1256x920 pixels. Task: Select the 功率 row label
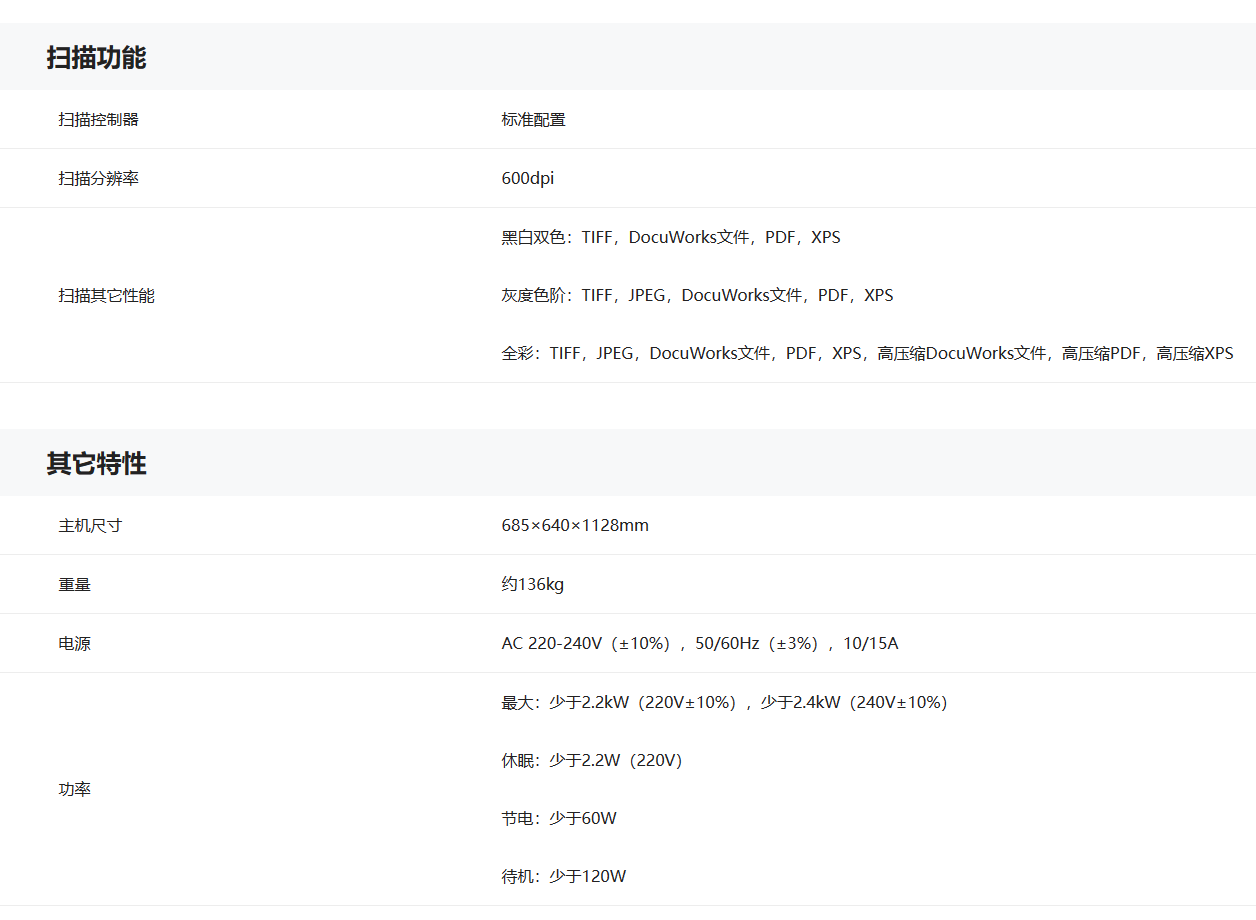point(74,790)
